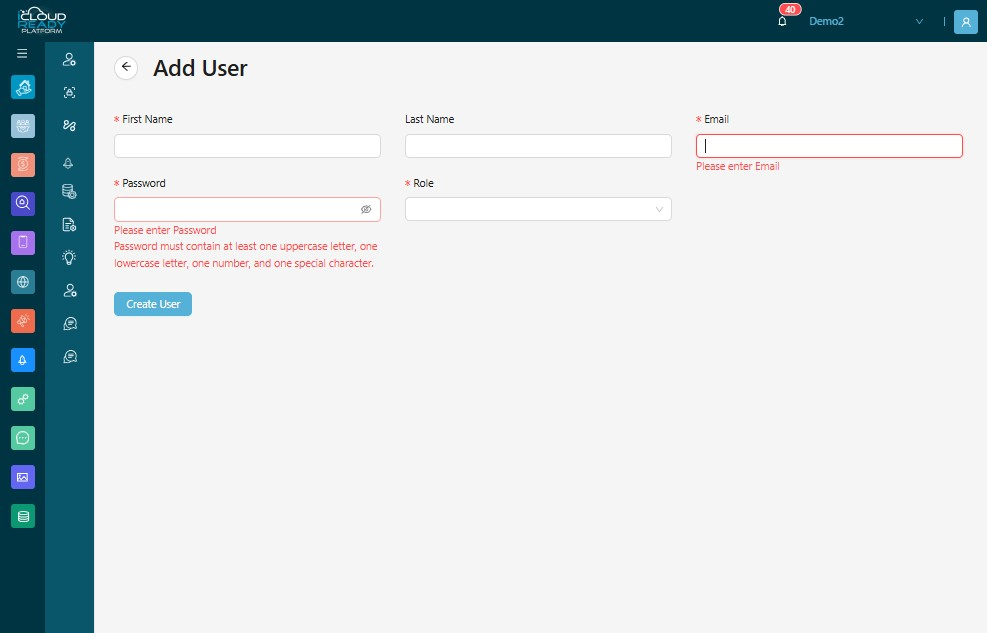This screenshot has height=633, width=987.
Task: Open the green database stack tile
Action: [x=23, y=517]
